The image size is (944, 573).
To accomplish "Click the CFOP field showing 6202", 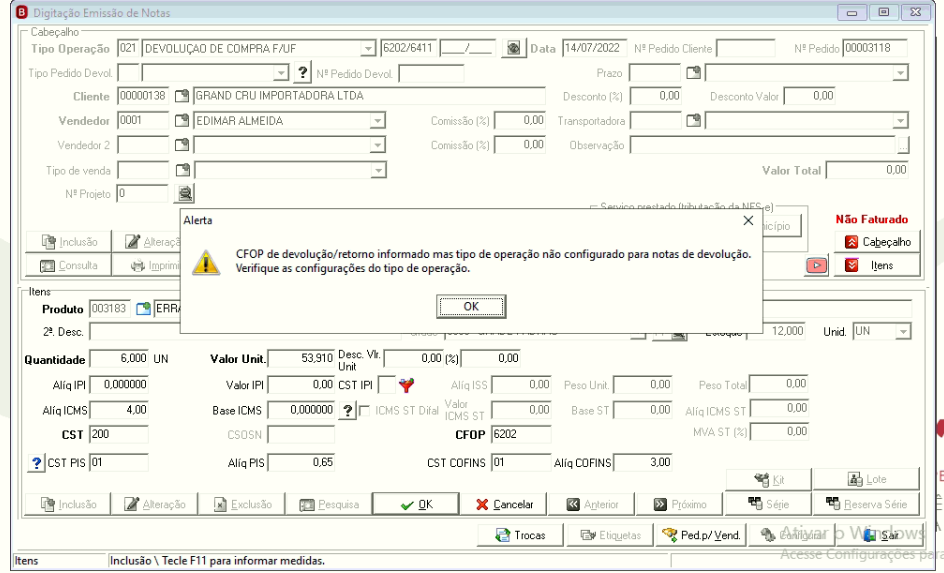I will [521, 435].
